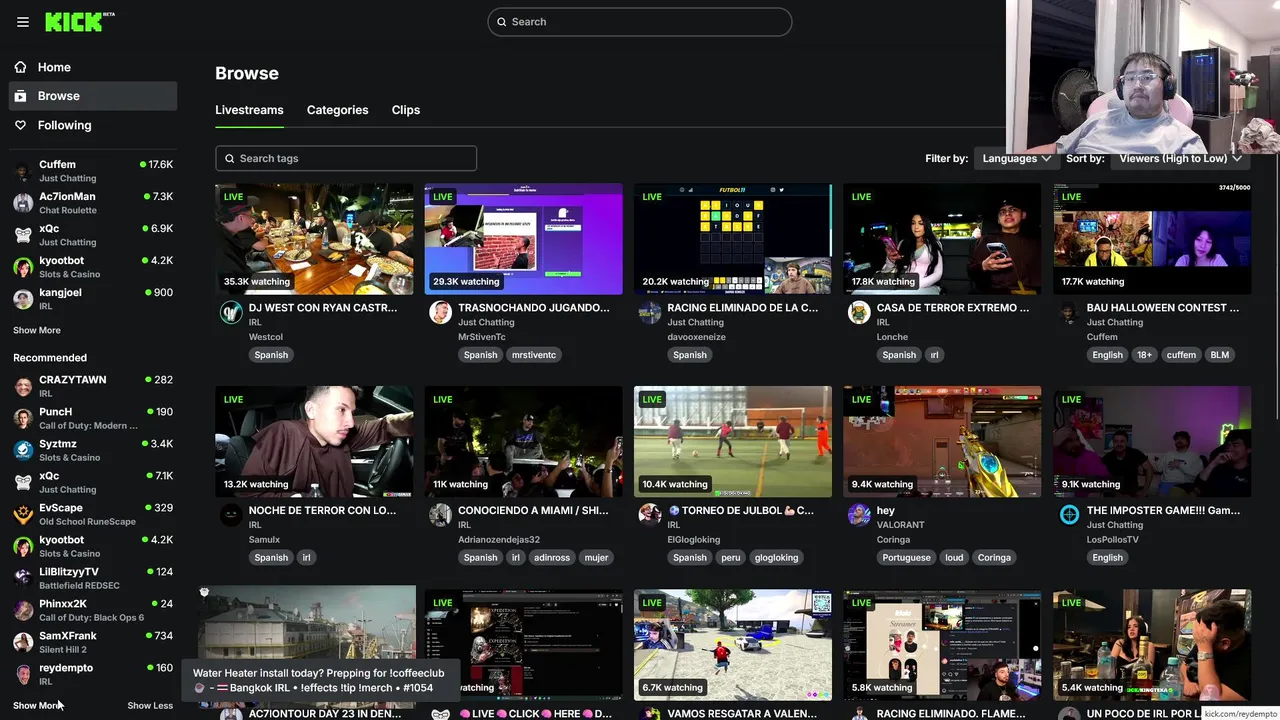Screen dimensions: 1280x720
Task: Click EvScape's avatar in Recommended
Action: [23, 514]
